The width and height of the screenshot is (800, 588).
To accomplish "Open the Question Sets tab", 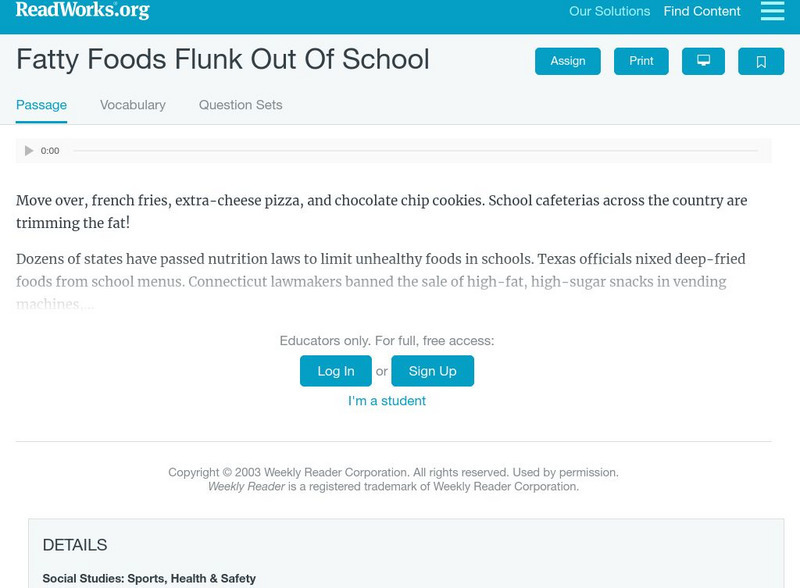I will (240, 105).
